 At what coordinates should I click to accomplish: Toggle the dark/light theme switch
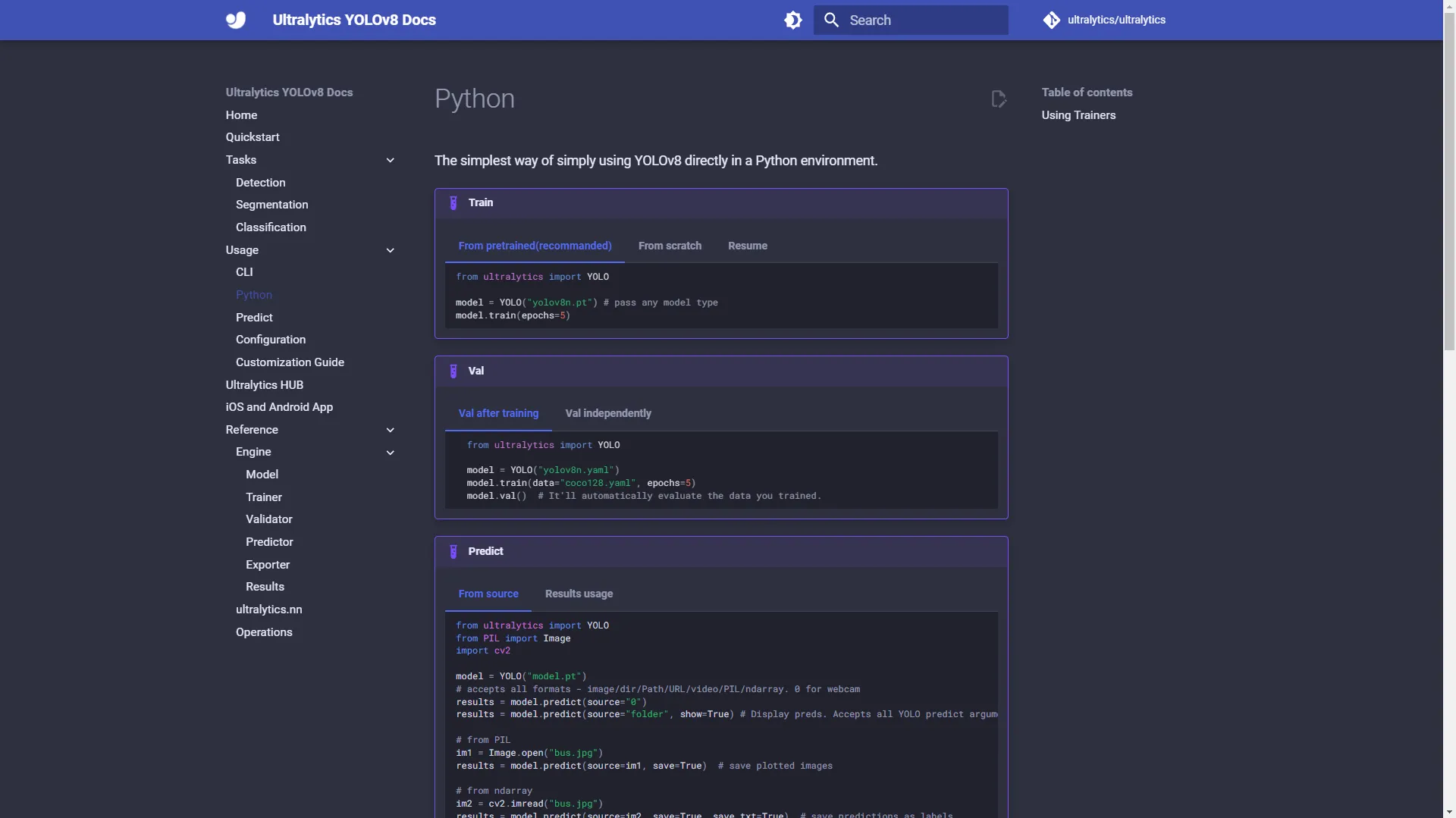point(793,20)
